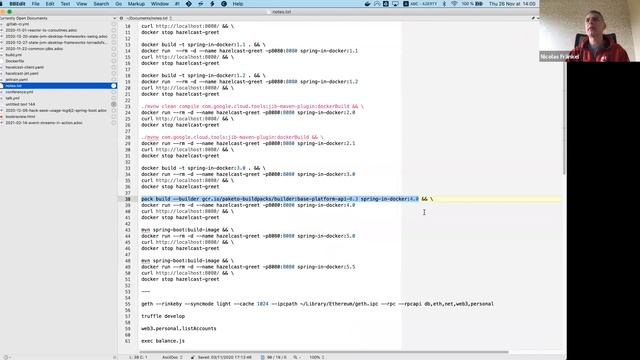Open the shell worksheet menu icon

200,4
